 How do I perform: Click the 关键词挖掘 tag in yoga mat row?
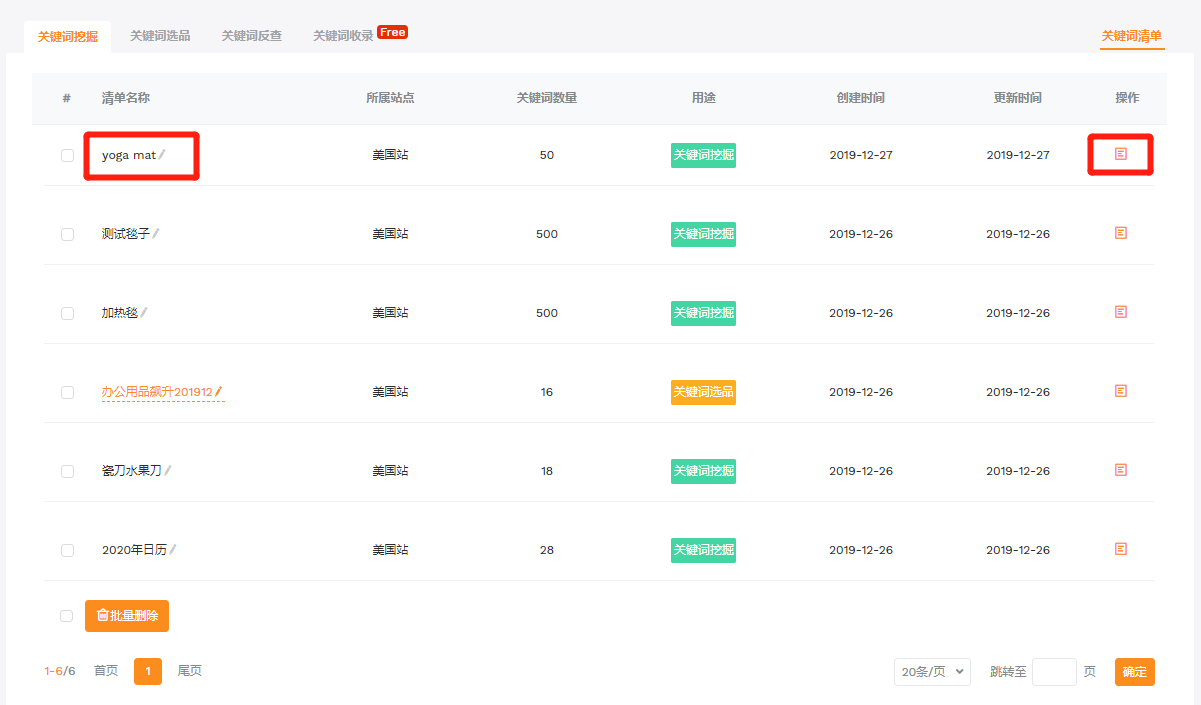[x=703, y=155]
